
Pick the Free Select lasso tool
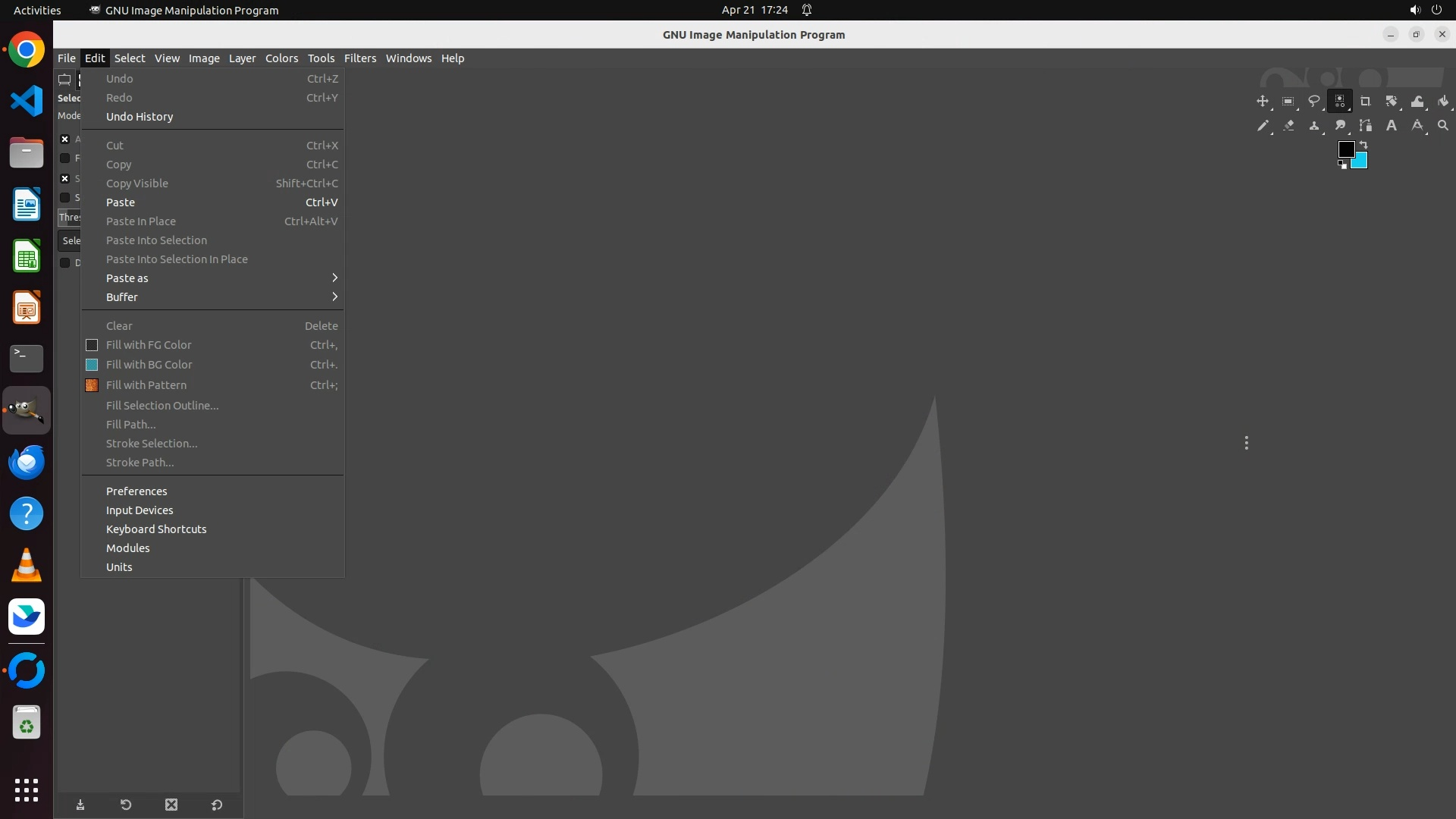1313,101
